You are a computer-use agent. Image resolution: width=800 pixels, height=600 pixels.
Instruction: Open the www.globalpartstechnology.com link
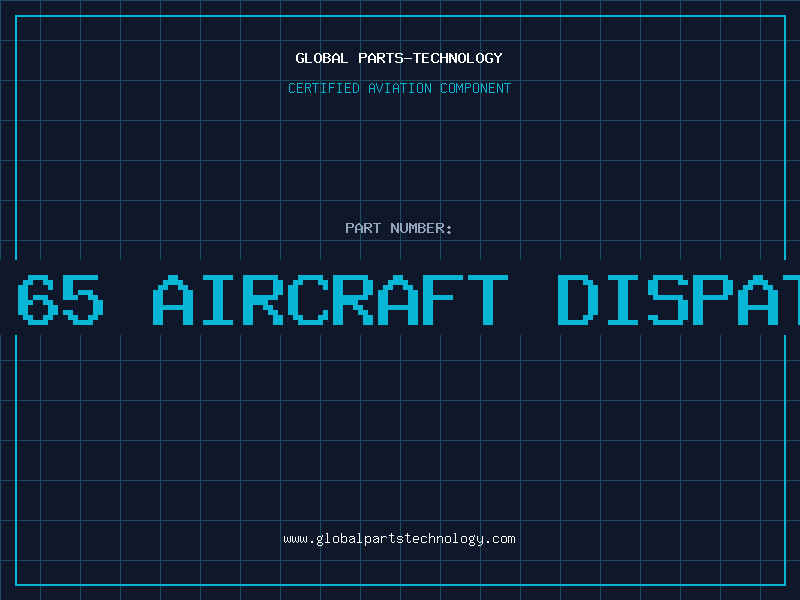click(x=399, y=539)
